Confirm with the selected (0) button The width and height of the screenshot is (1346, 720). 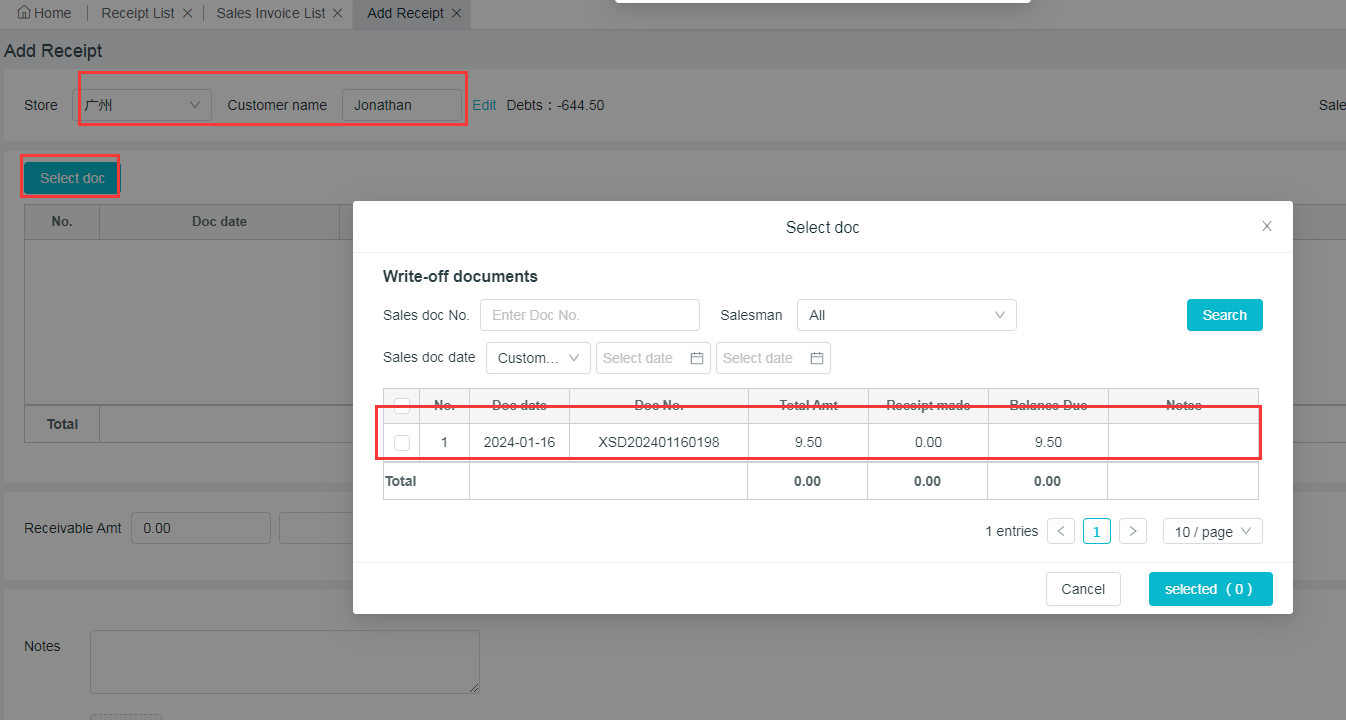pyautogui.click(x=1210, y=589)
